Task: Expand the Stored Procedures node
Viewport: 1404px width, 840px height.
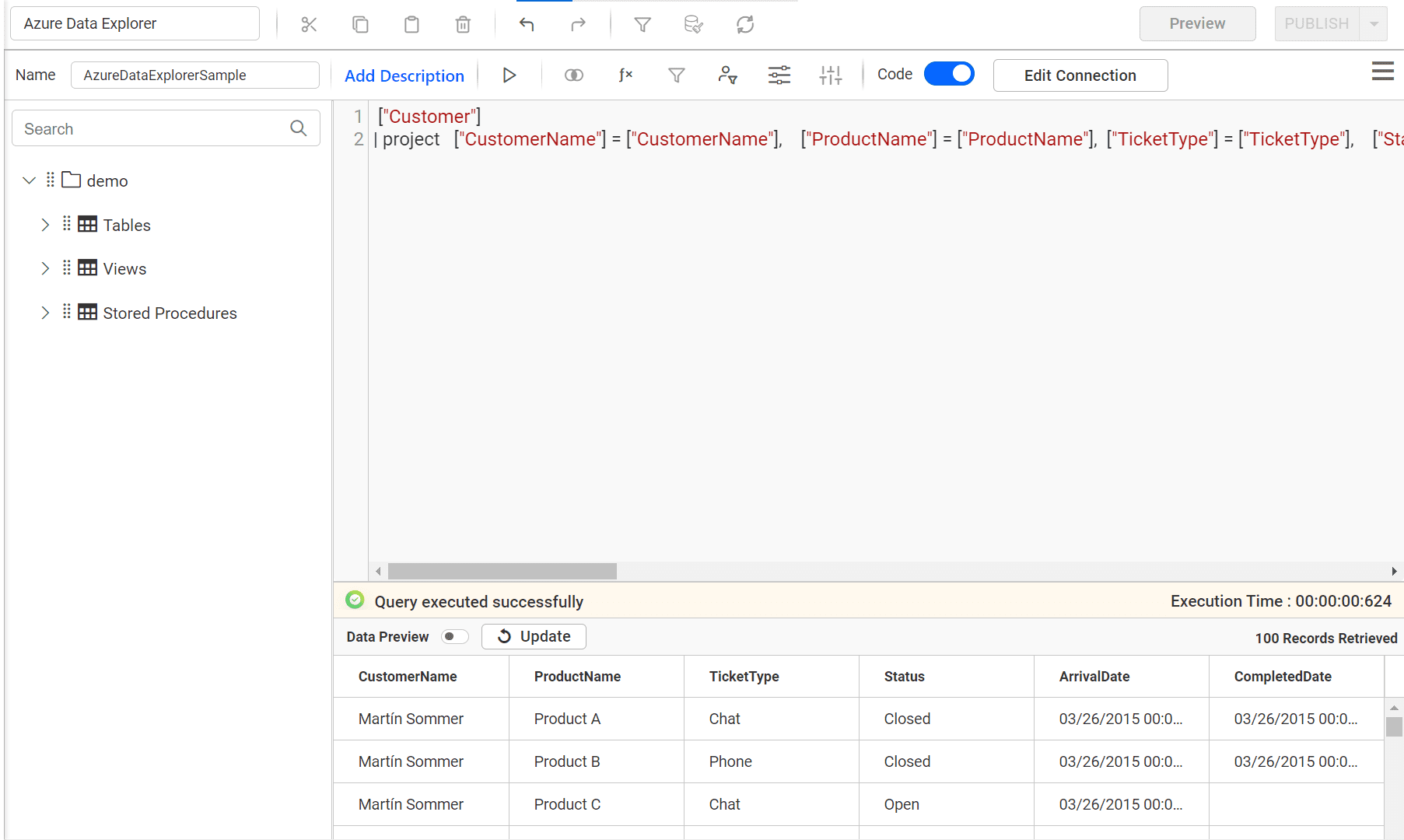Action: 45,313
